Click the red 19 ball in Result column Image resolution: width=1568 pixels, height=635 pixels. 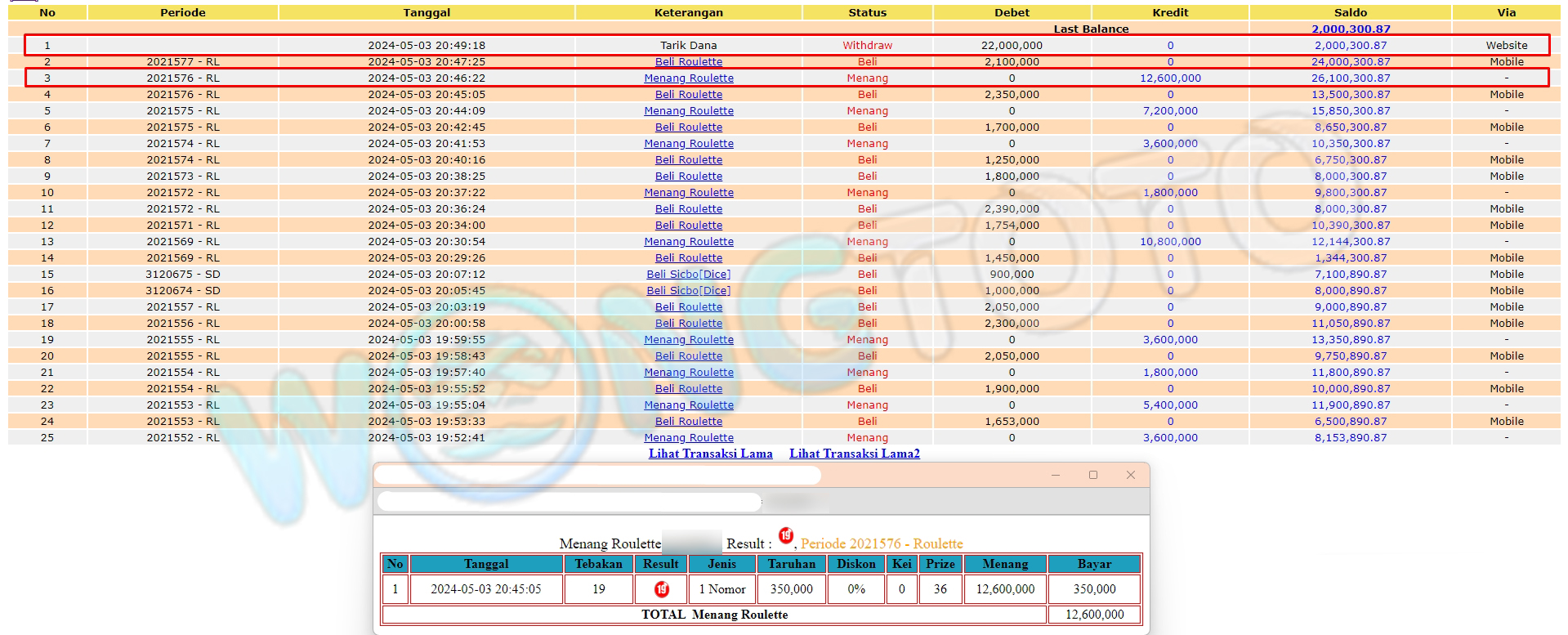(661, 589)
